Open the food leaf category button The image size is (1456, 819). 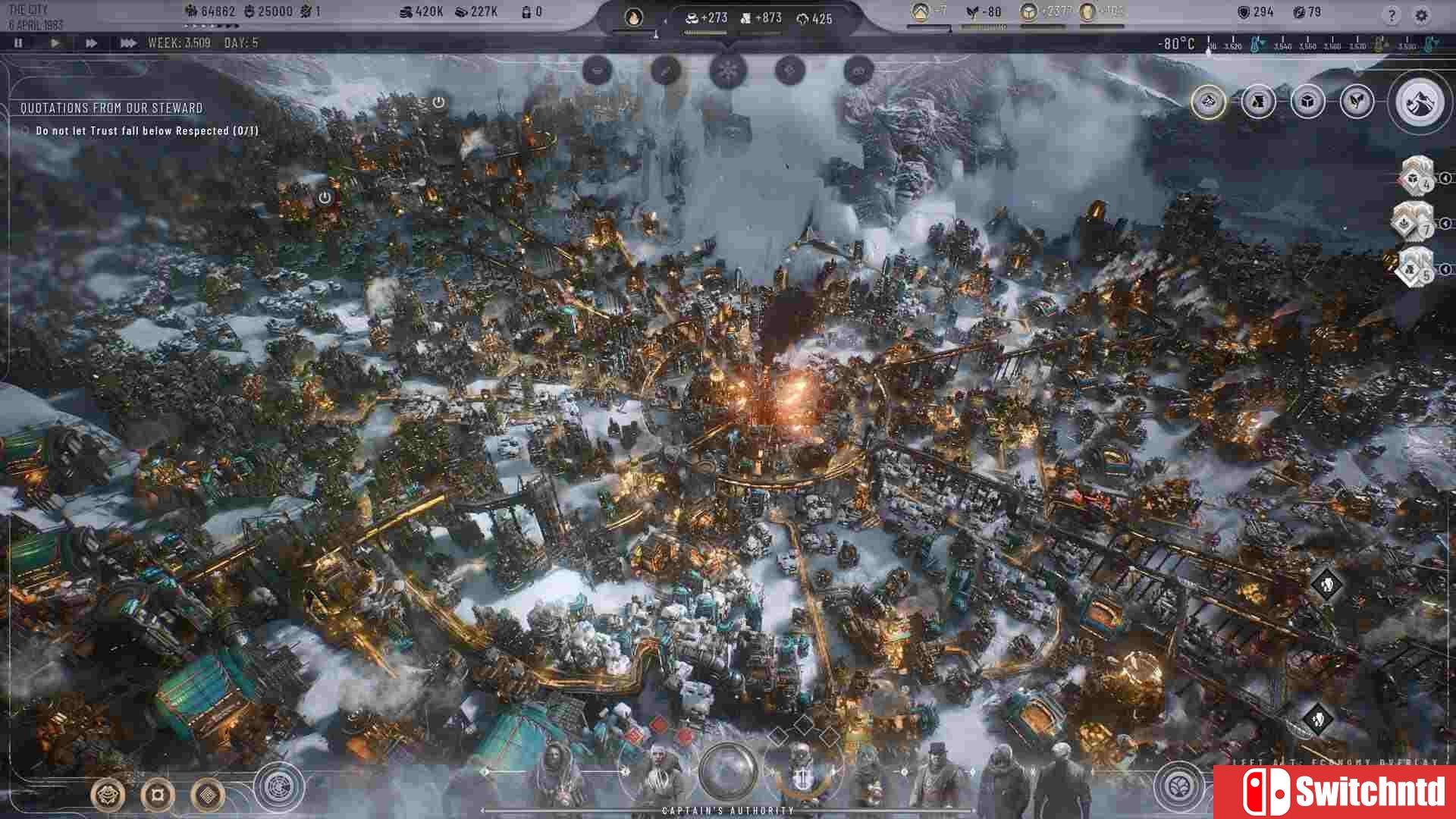1357,101
